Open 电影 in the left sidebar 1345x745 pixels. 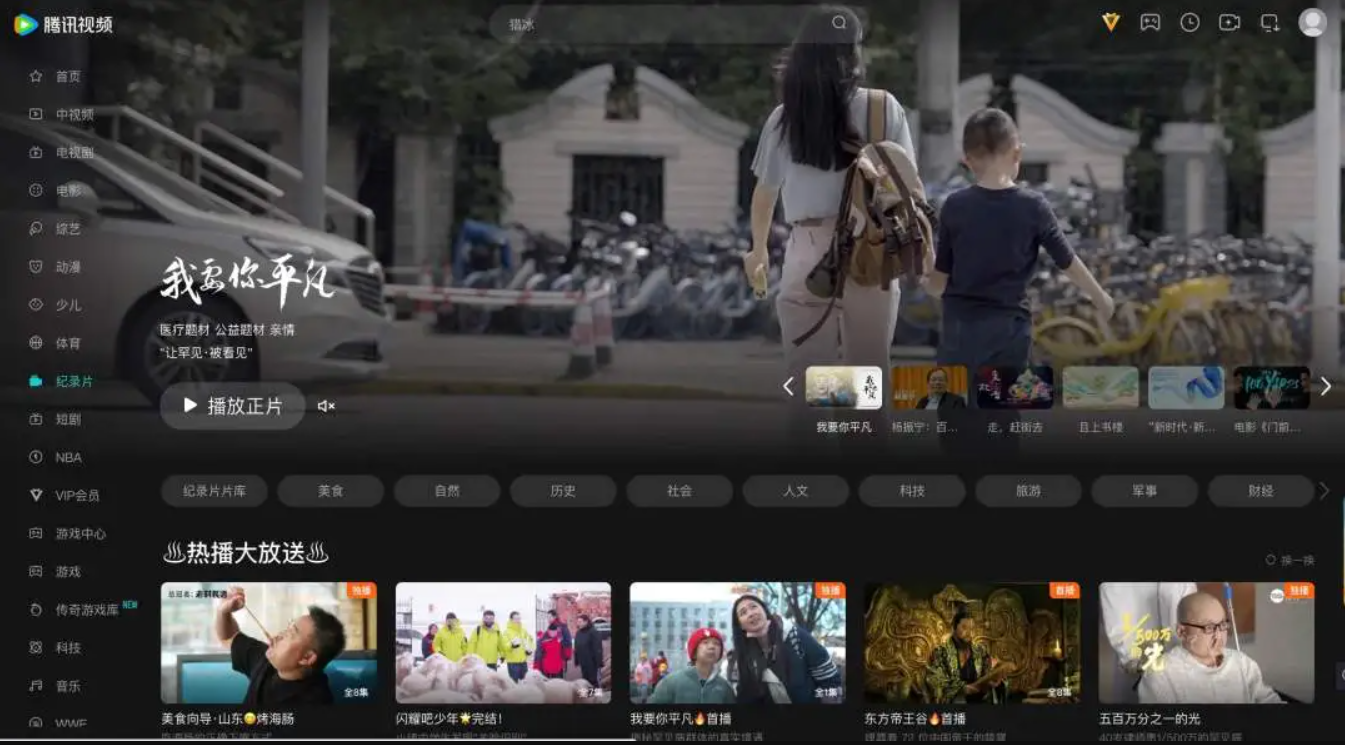tap(68, 190)
